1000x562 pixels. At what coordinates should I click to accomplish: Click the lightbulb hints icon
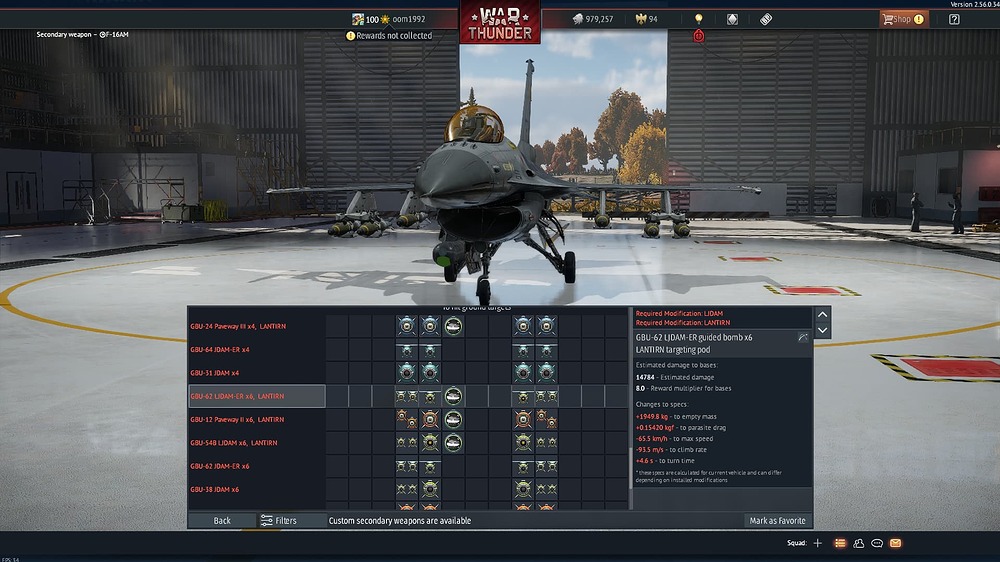pyautogui.click(x=698, y=18)
